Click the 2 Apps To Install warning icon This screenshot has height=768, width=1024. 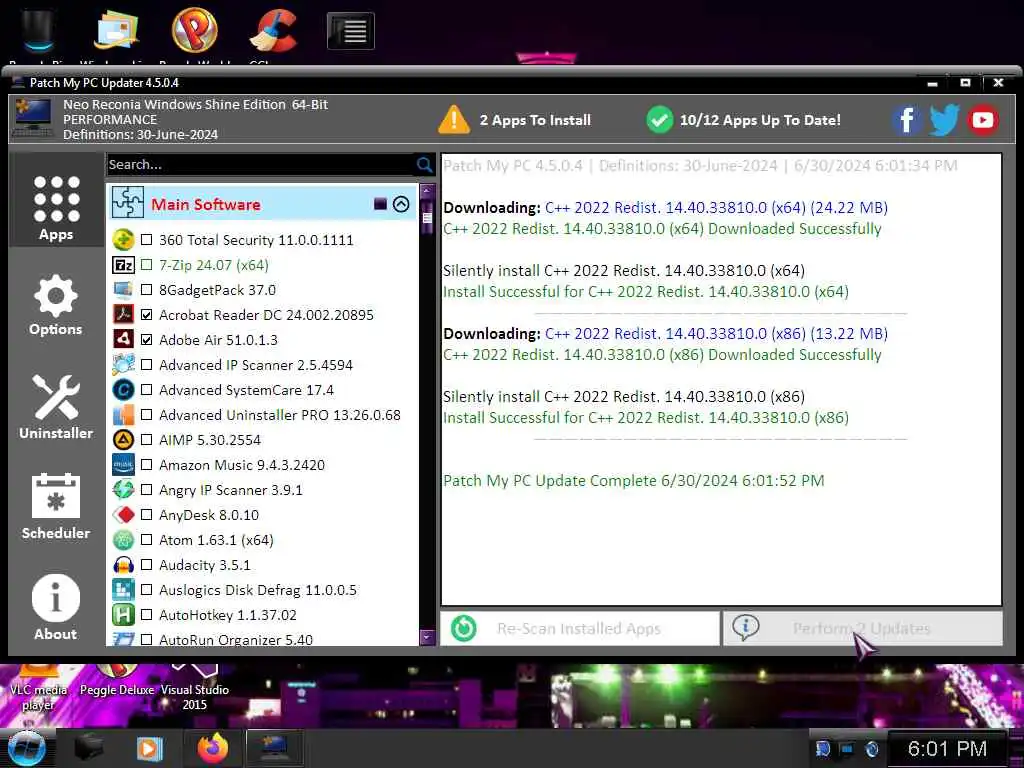tap(454, 120)
